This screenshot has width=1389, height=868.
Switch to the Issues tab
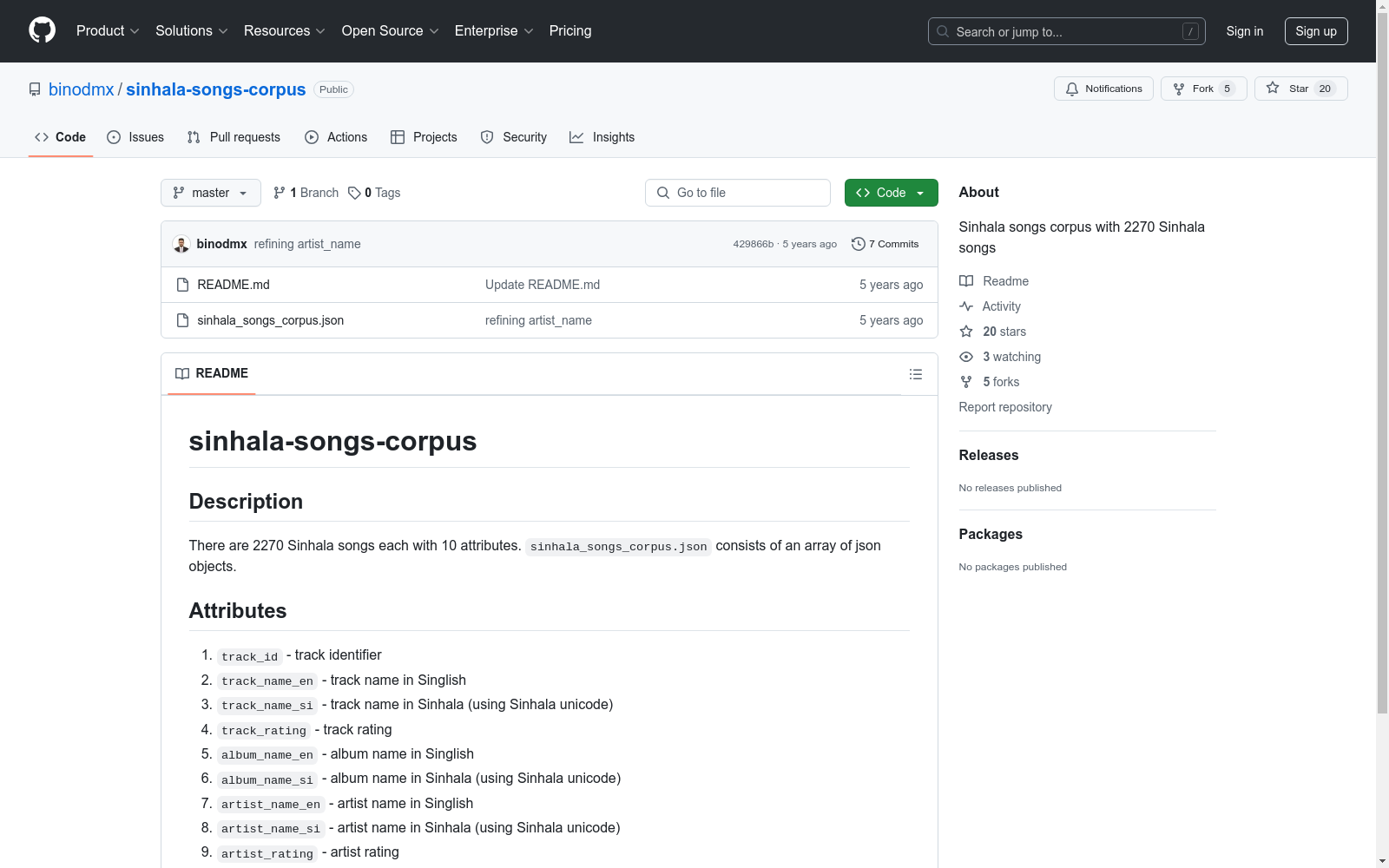coord(135,137)
